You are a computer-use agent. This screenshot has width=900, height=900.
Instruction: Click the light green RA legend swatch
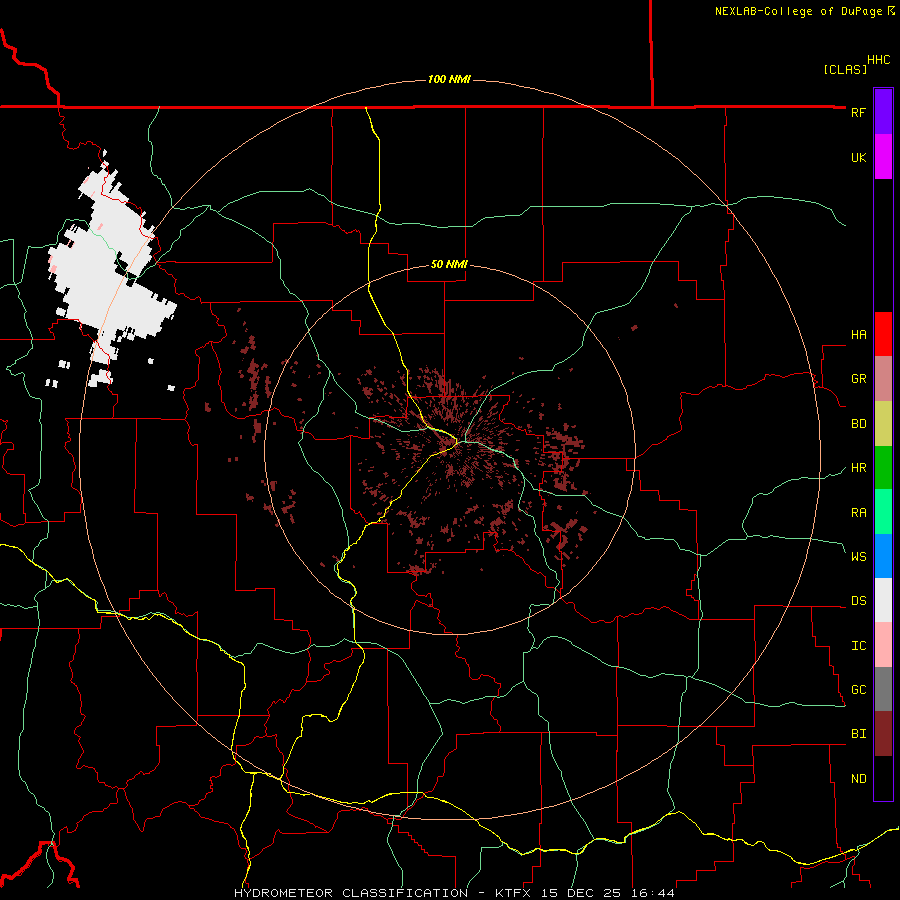pos(883,512)
